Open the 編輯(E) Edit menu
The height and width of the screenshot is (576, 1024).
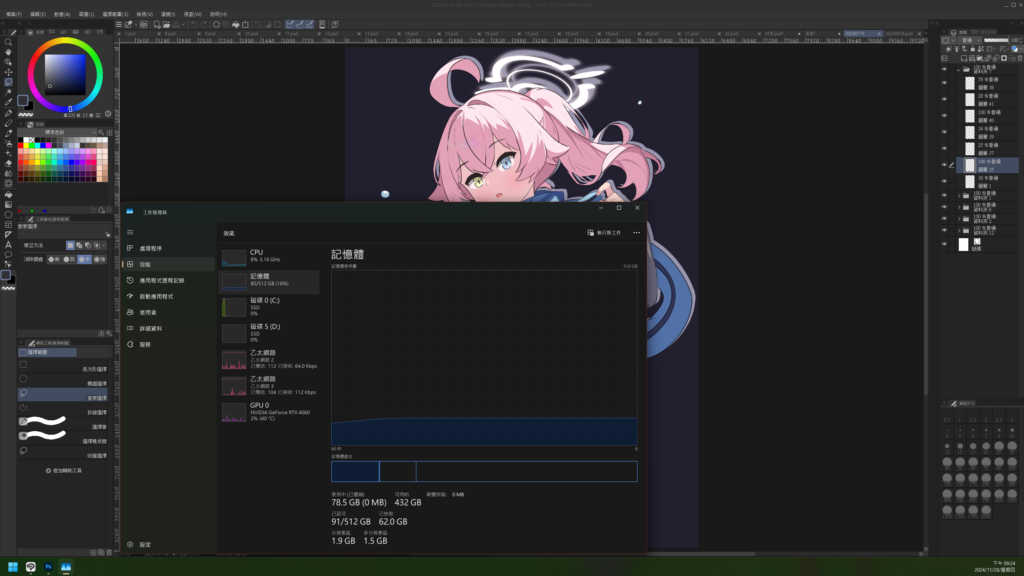pyautogui.click(x=38, y=14)
